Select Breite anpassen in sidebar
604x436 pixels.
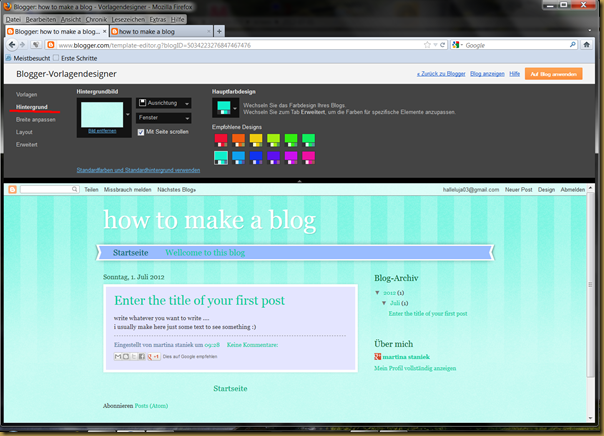click(36, 119)
